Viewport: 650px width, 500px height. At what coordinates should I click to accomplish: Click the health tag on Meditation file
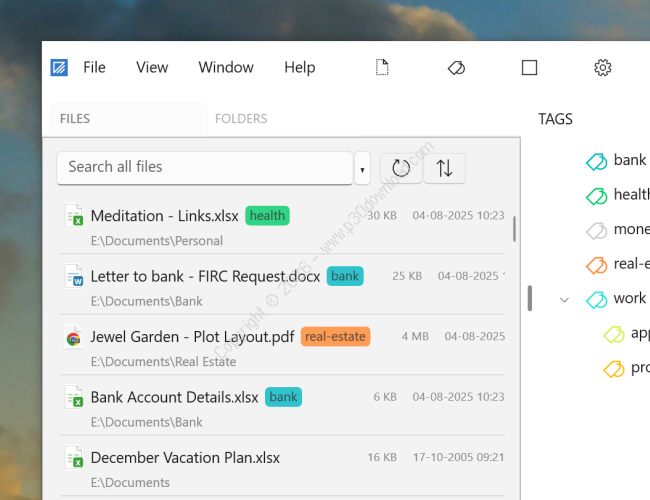267,215
